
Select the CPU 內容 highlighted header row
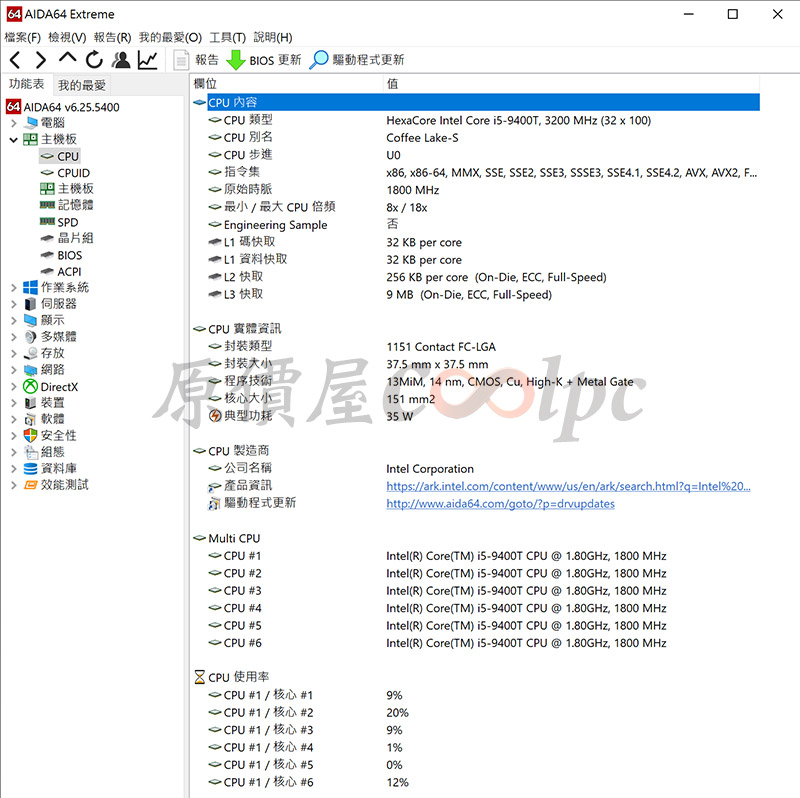click(484, 102)
